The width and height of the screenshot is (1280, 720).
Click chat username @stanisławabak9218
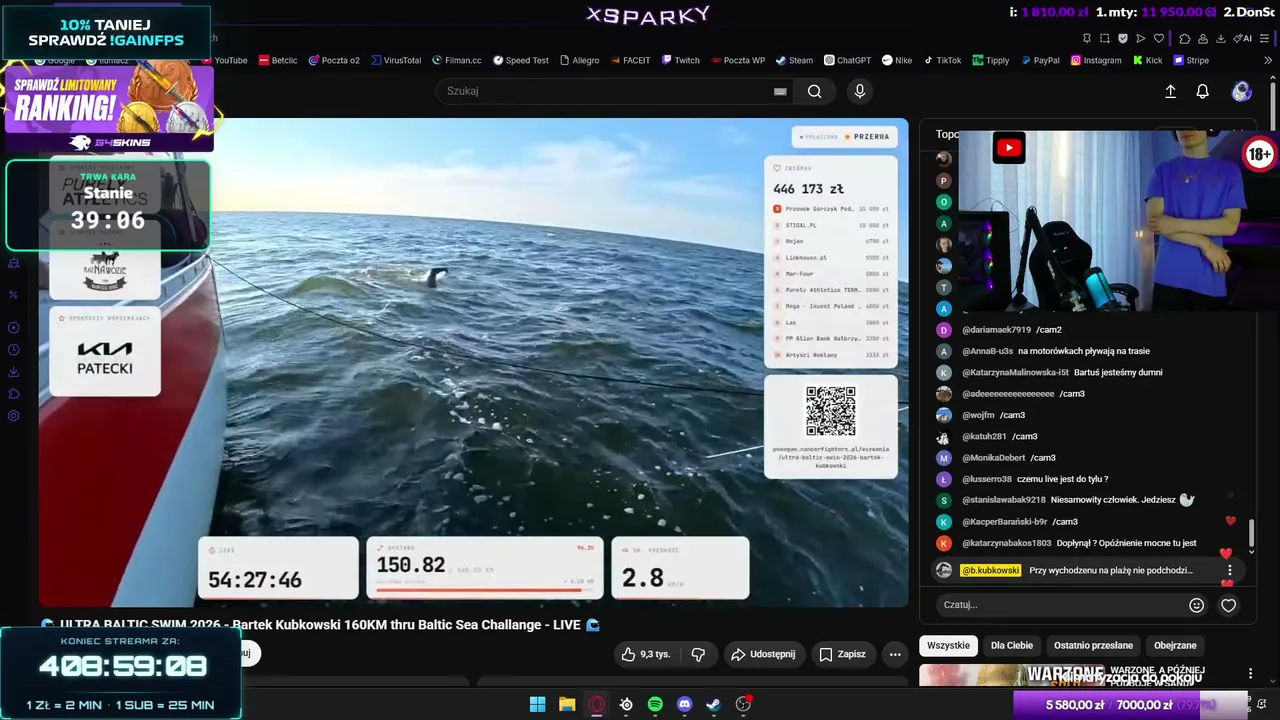point(1004,500)
